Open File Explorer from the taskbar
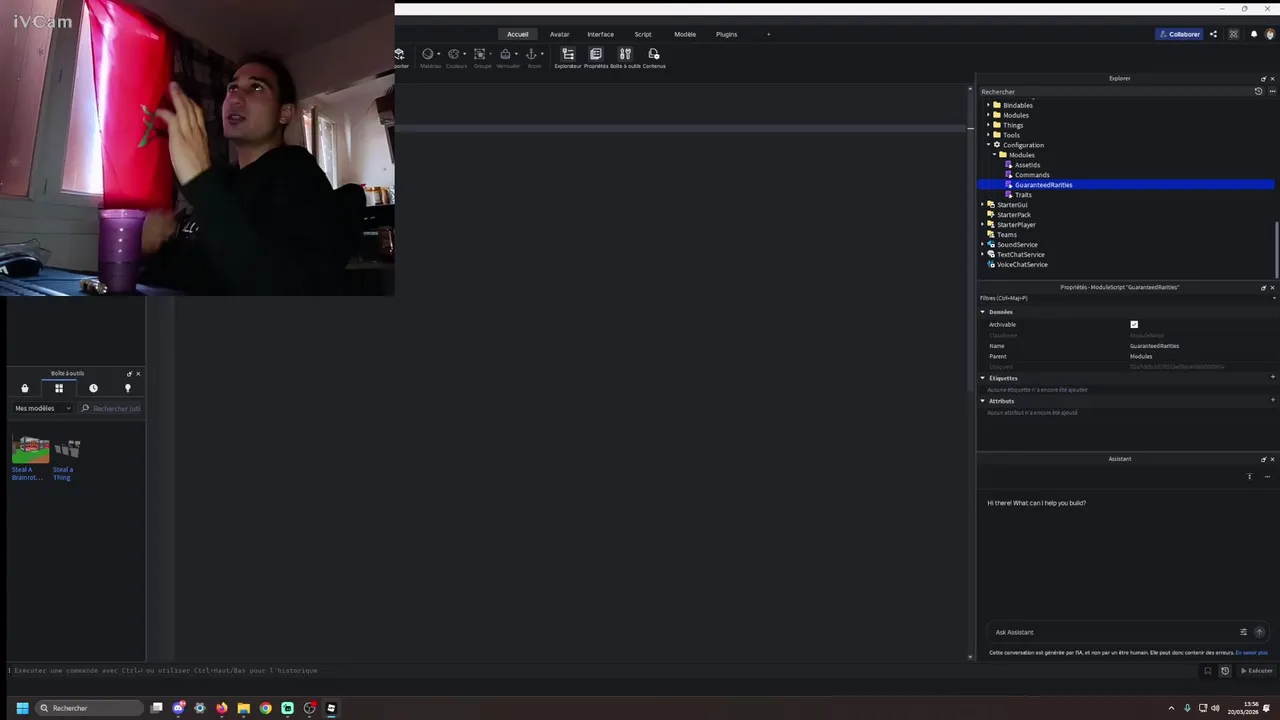This screenshot has height=720, width=1280. pos(243,708)
